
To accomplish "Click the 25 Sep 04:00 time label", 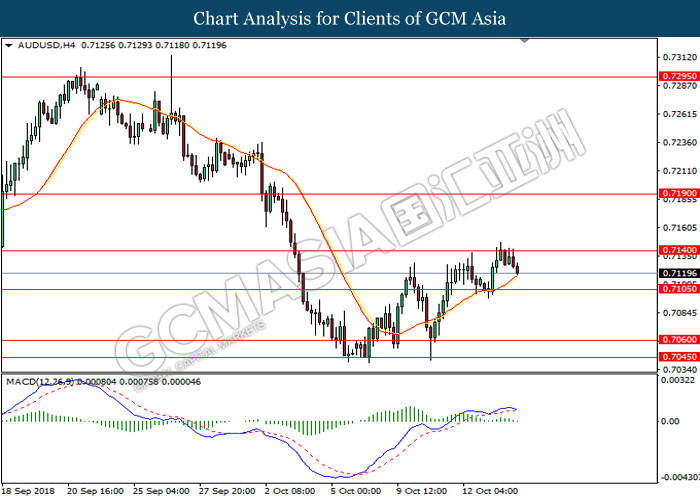I will [162, 491].
